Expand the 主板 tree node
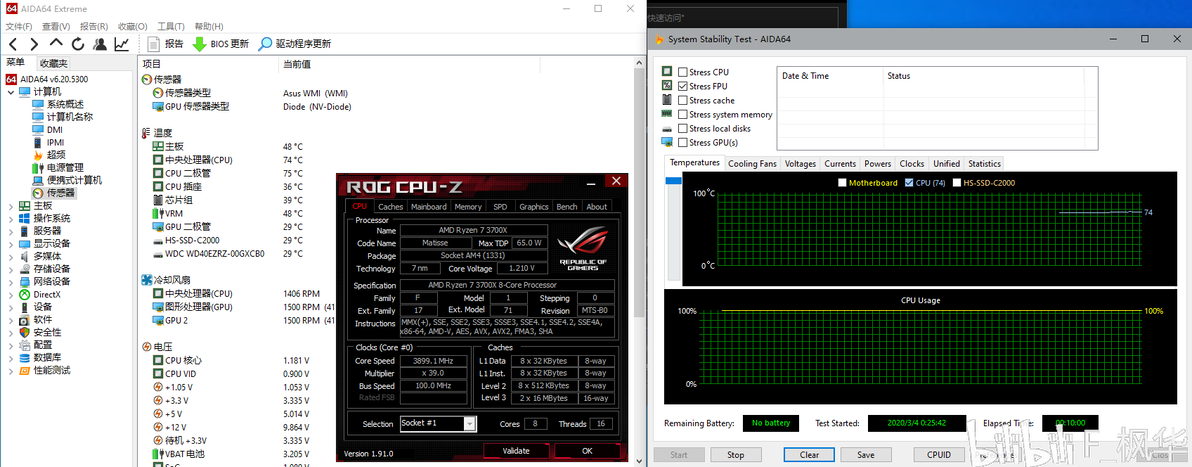 (x=11, y=206)
